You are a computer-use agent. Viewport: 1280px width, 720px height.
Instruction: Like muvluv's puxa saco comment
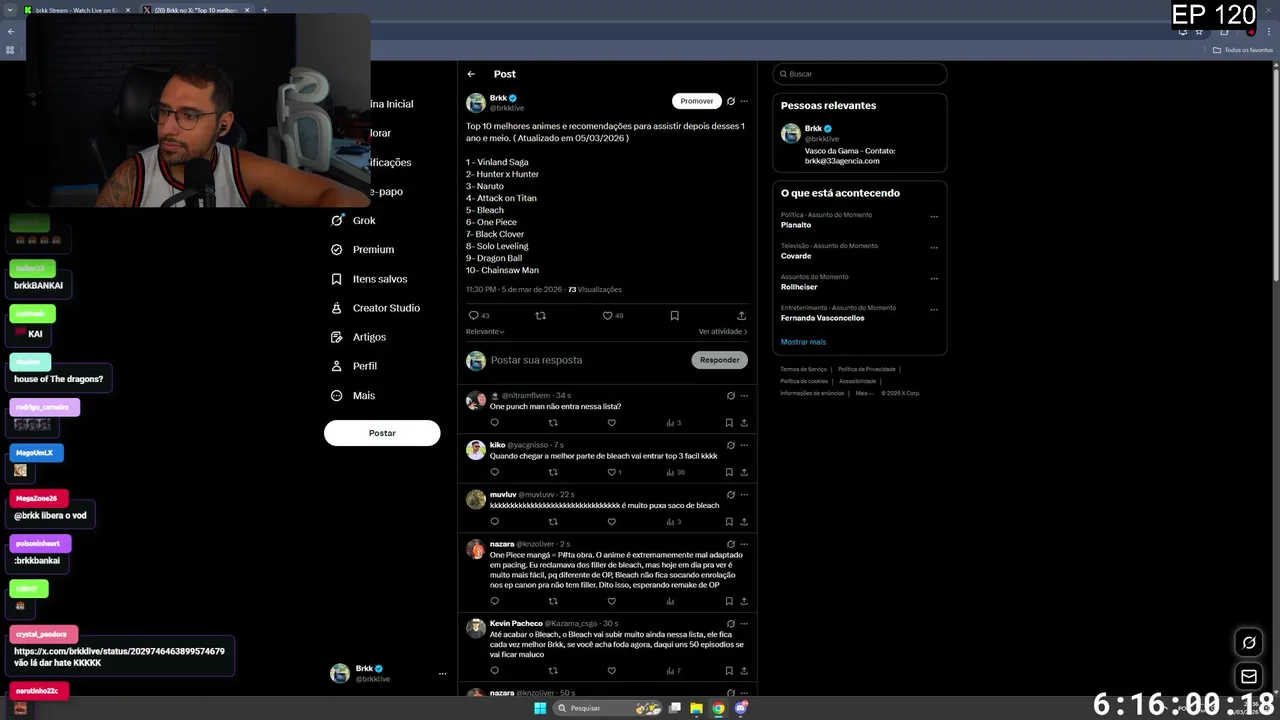tap(612, 521)
